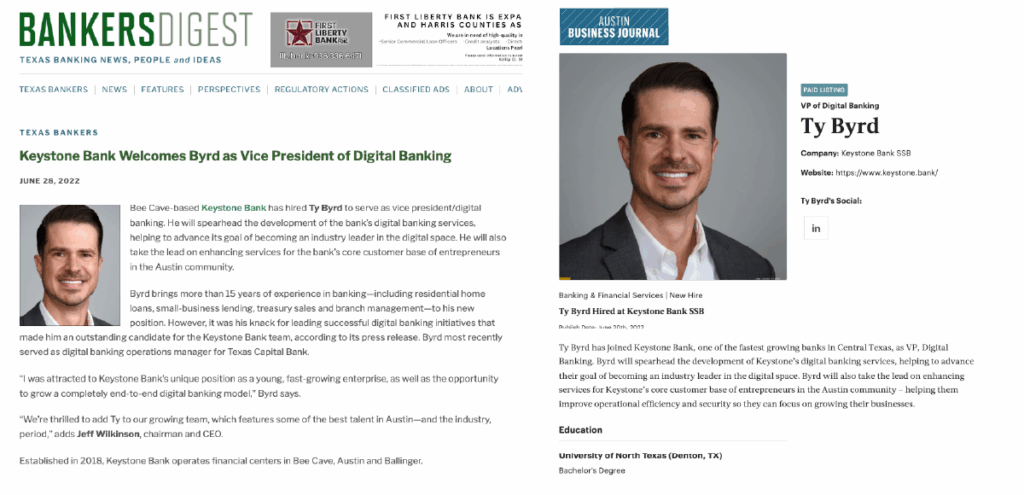Select the Perspectives menu item

pyautogui.click(x=229, y=89)
